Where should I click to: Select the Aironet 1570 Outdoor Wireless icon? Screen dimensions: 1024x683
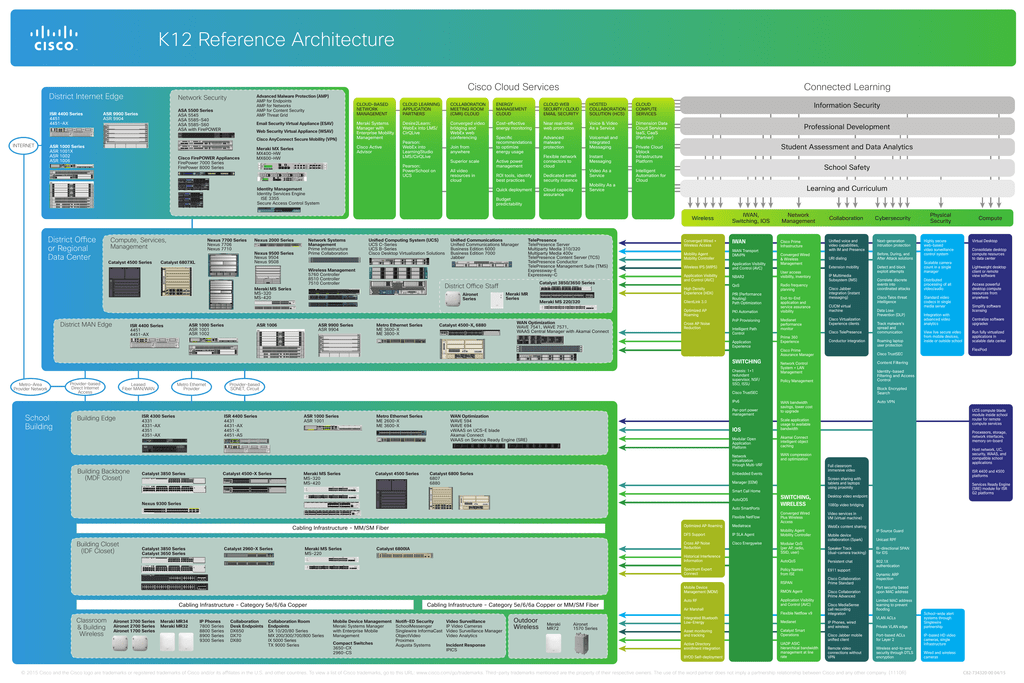coord(581,643)
